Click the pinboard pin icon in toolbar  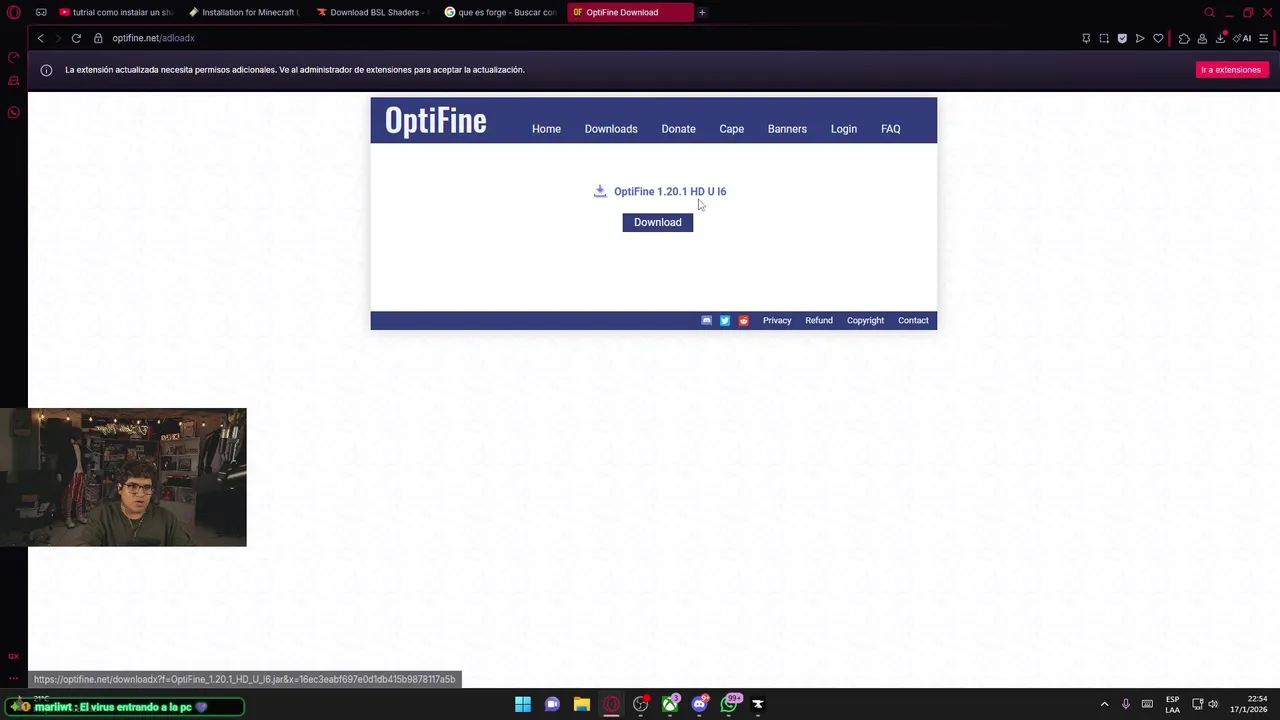coord(1086,38)
